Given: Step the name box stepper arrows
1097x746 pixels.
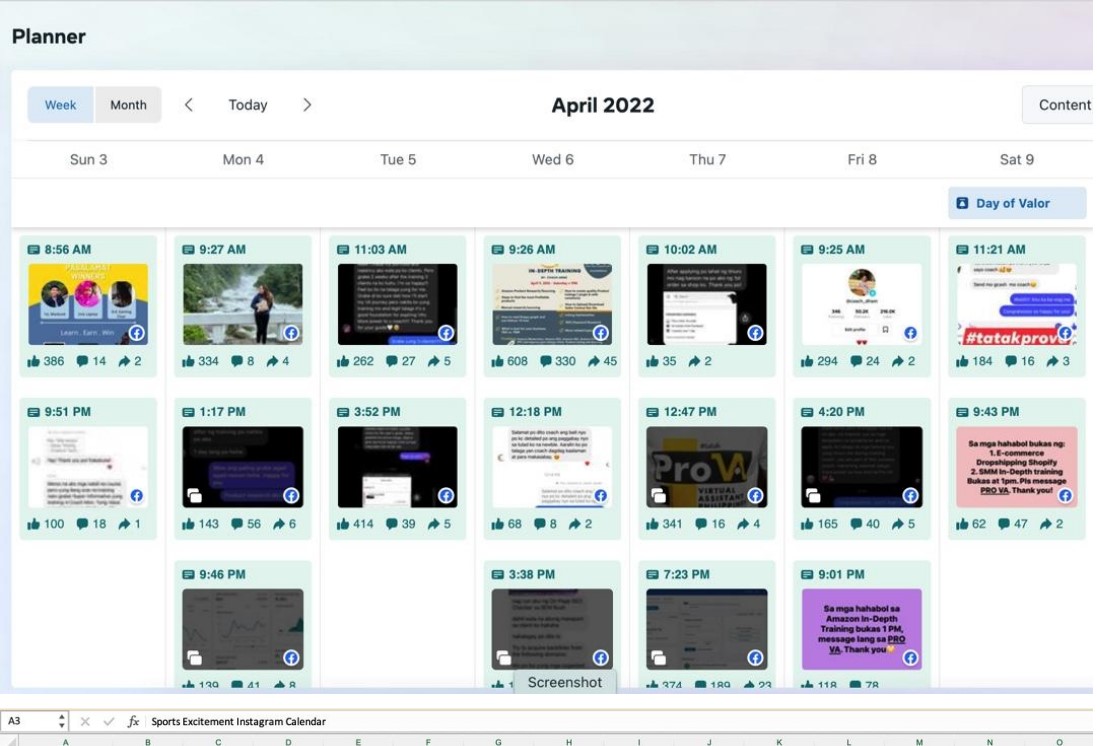Looking at the screenshot, I should point(62,721).
